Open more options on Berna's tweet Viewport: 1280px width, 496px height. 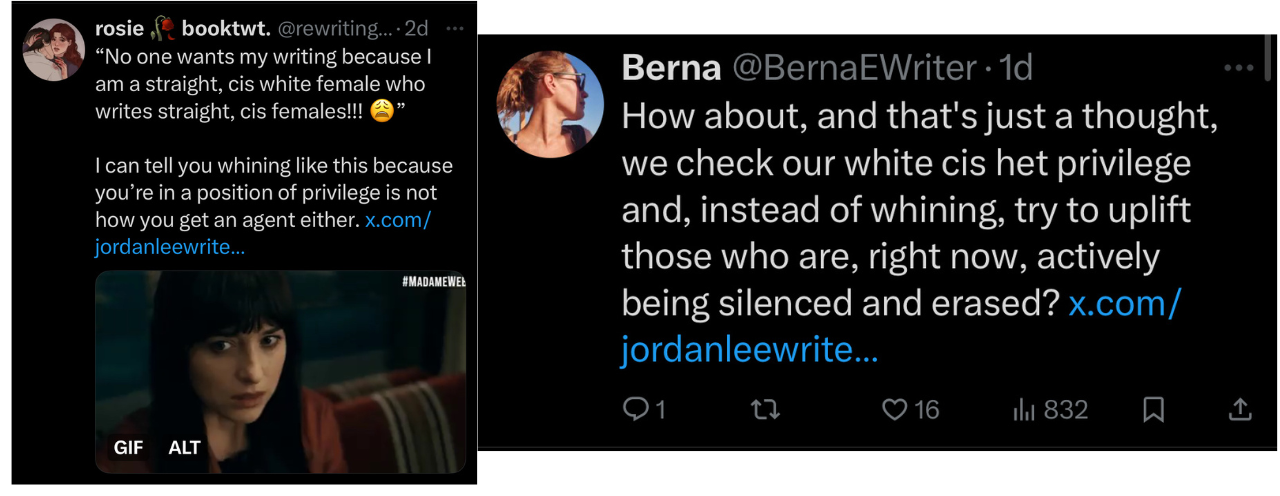click(x=1238, y=68)
